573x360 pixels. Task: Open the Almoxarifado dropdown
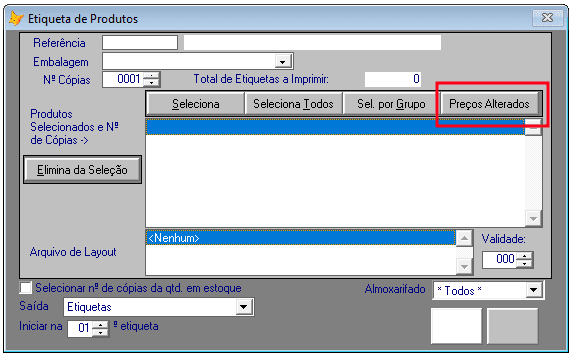click(534, 290)
